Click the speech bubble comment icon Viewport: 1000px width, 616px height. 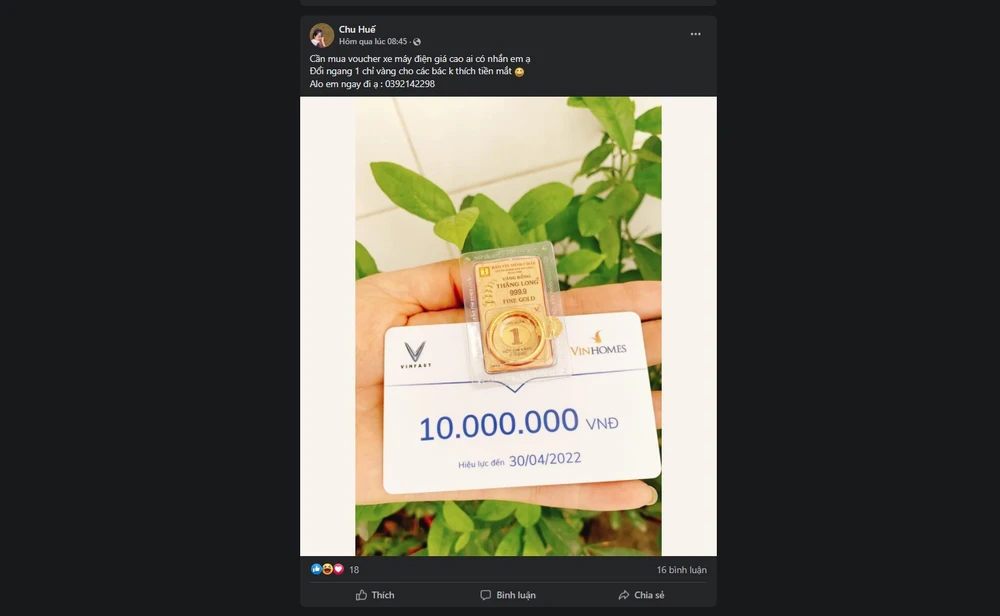click(x=486, y=595)
